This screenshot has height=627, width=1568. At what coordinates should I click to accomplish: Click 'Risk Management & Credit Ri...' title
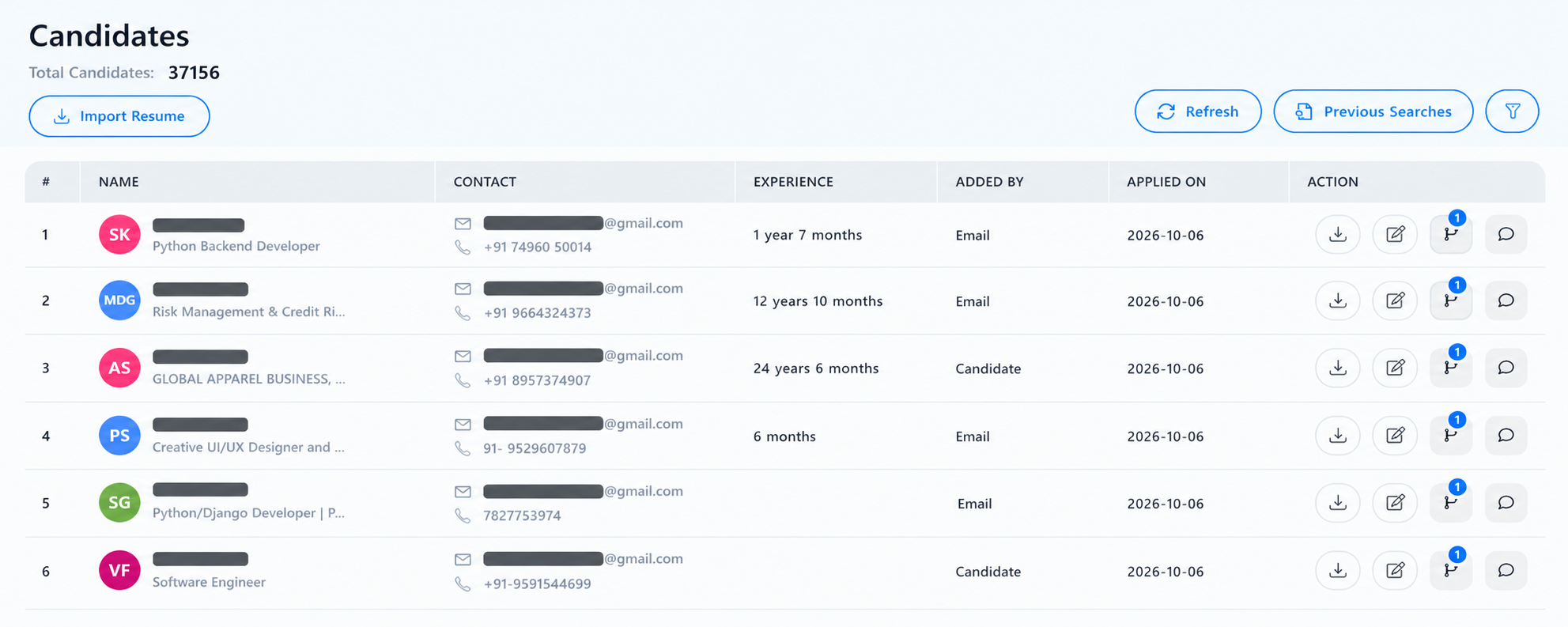point(248,312)
